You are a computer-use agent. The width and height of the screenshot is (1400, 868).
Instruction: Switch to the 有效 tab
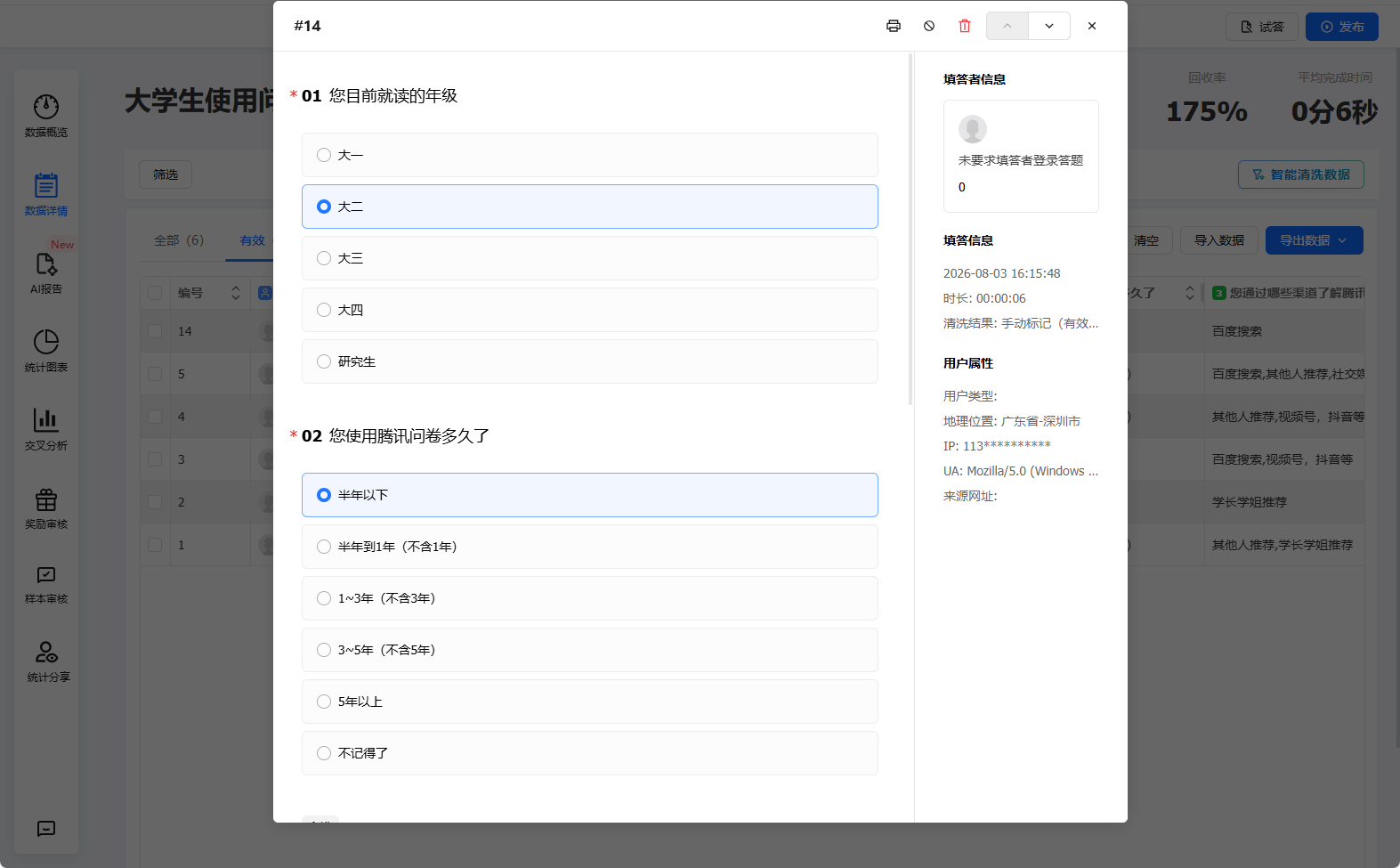coord(252,240)
